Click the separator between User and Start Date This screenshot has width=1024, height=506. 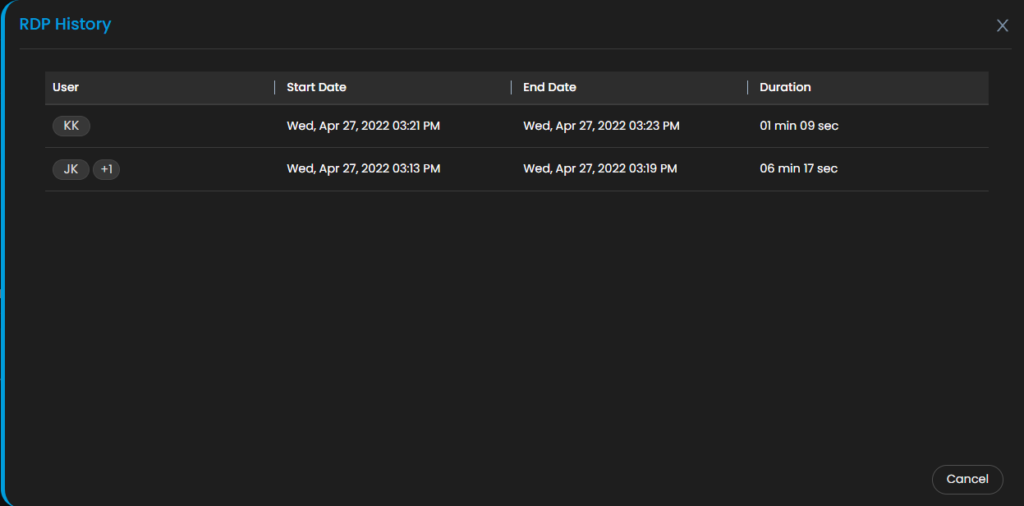pos(274,87)
